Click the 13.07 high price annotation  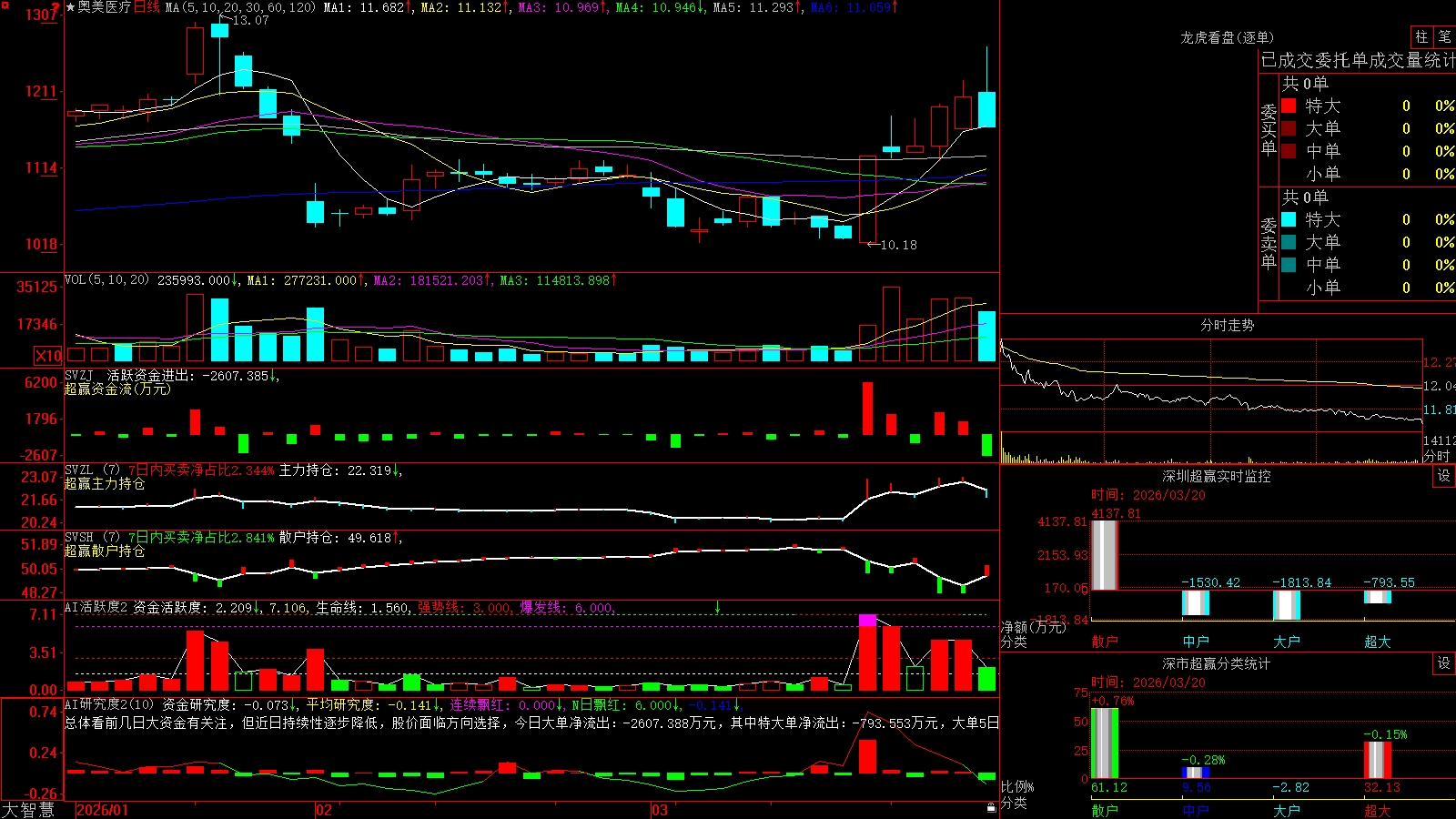250,20
